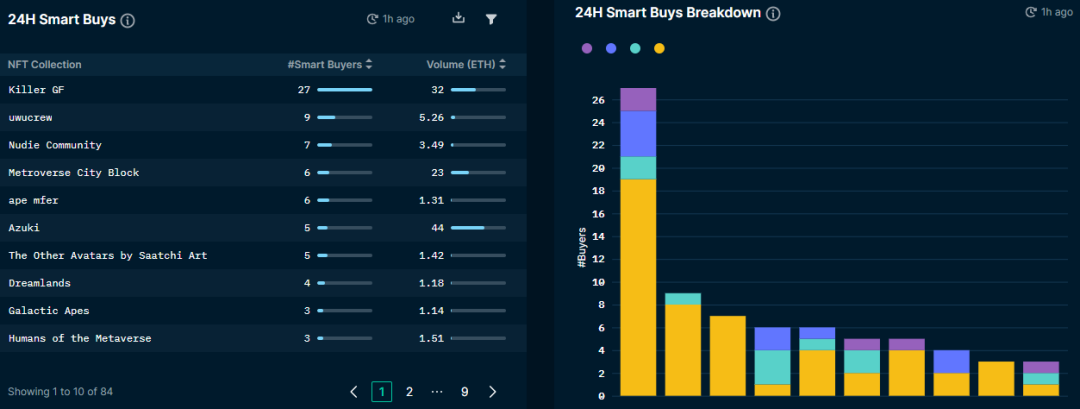
Task: Open the filter funnel icon
Action: [491, 19]
